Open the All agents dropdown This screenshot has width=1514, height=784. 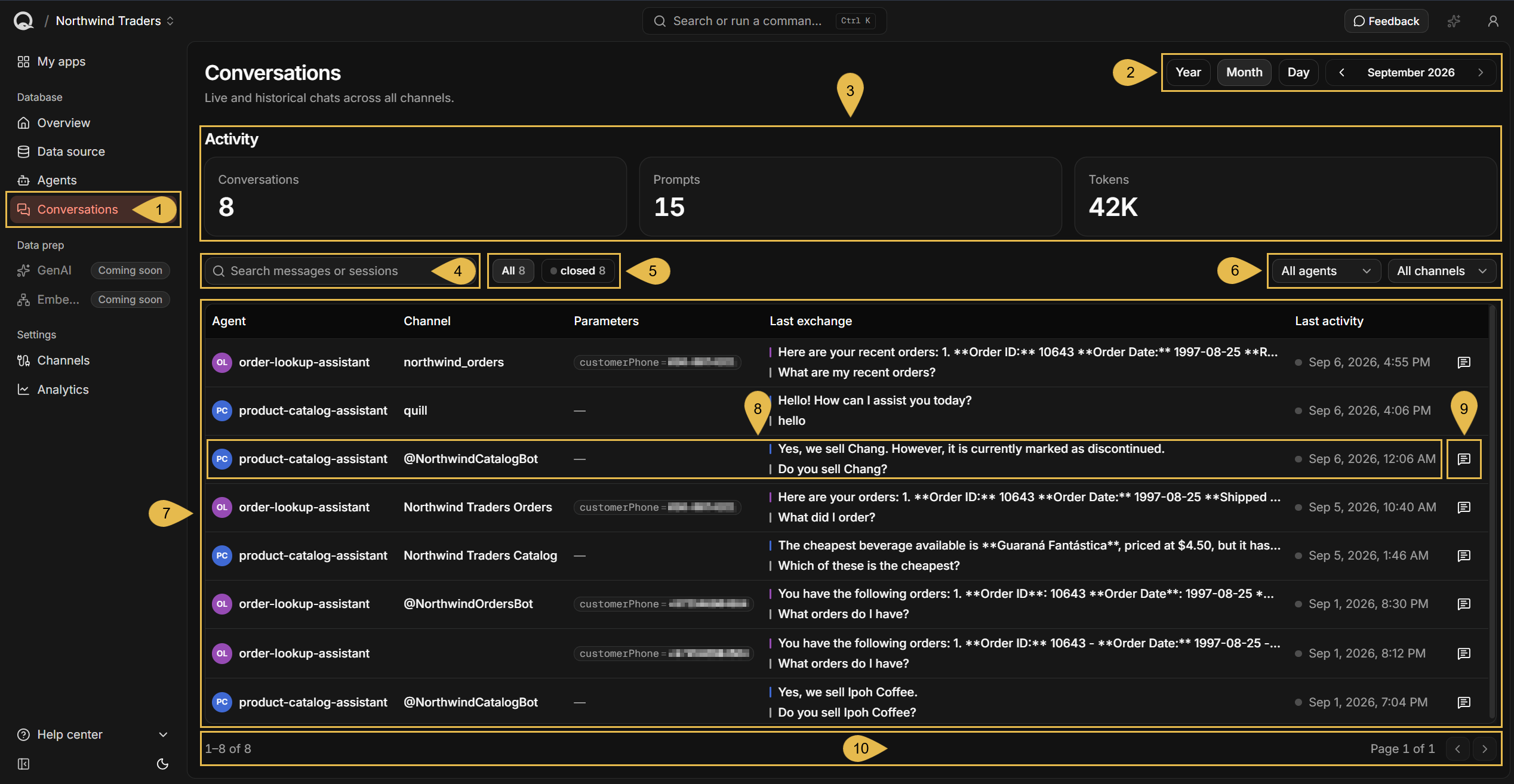coord(1326,271)
